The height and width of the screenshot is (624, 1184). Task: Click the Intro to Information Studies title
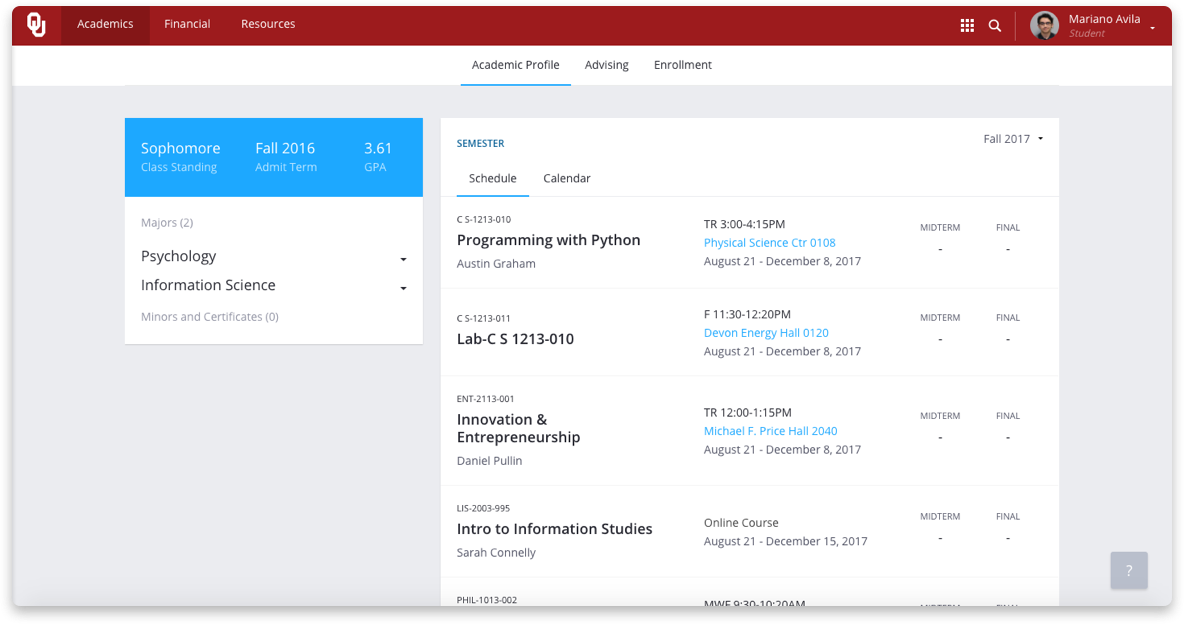[x=554, y=529]
